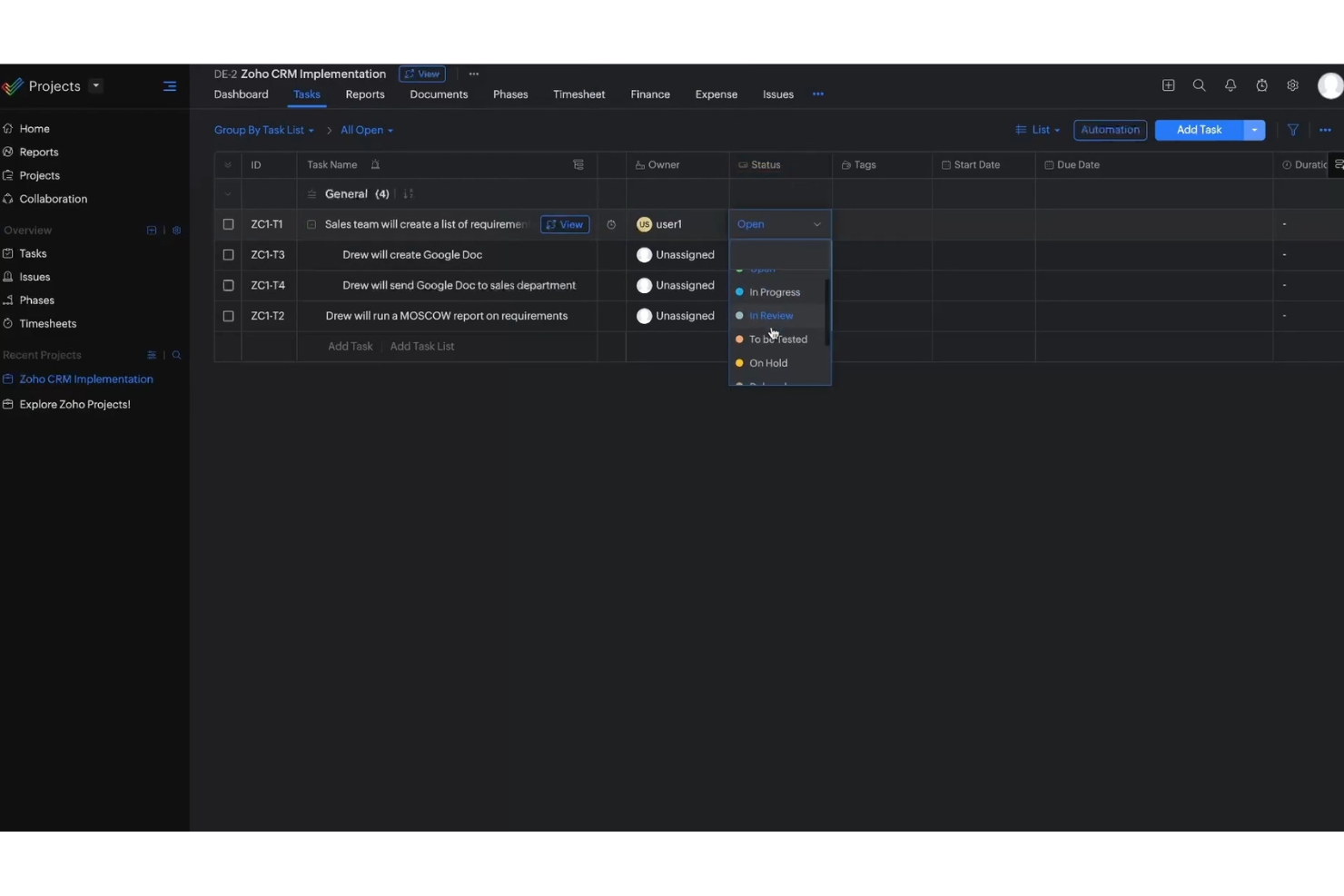Close the Open status dropdown on ZC1-T1
The height and width of the screenshot is (896, 1344).
pos(780,224)
